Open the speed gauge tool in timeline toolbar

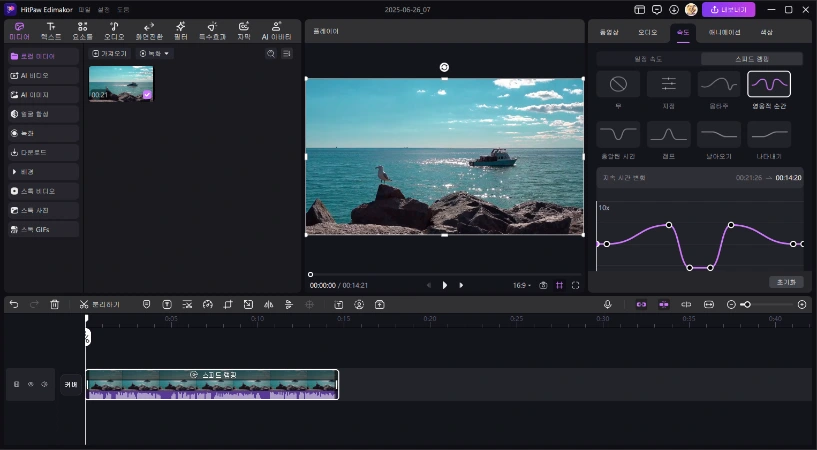pyautogui.click(x=207, y=305)
